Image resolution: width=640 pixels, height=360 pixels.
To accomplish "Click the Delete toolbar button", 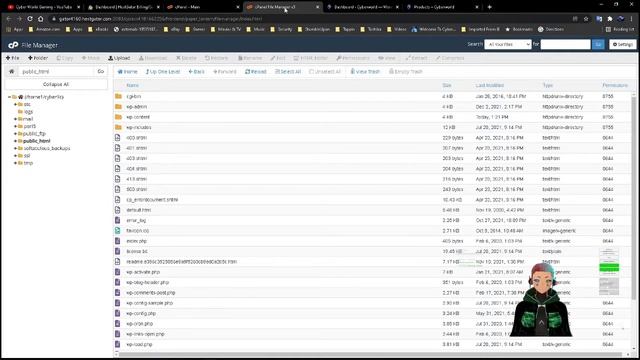I will pos(186,58).
